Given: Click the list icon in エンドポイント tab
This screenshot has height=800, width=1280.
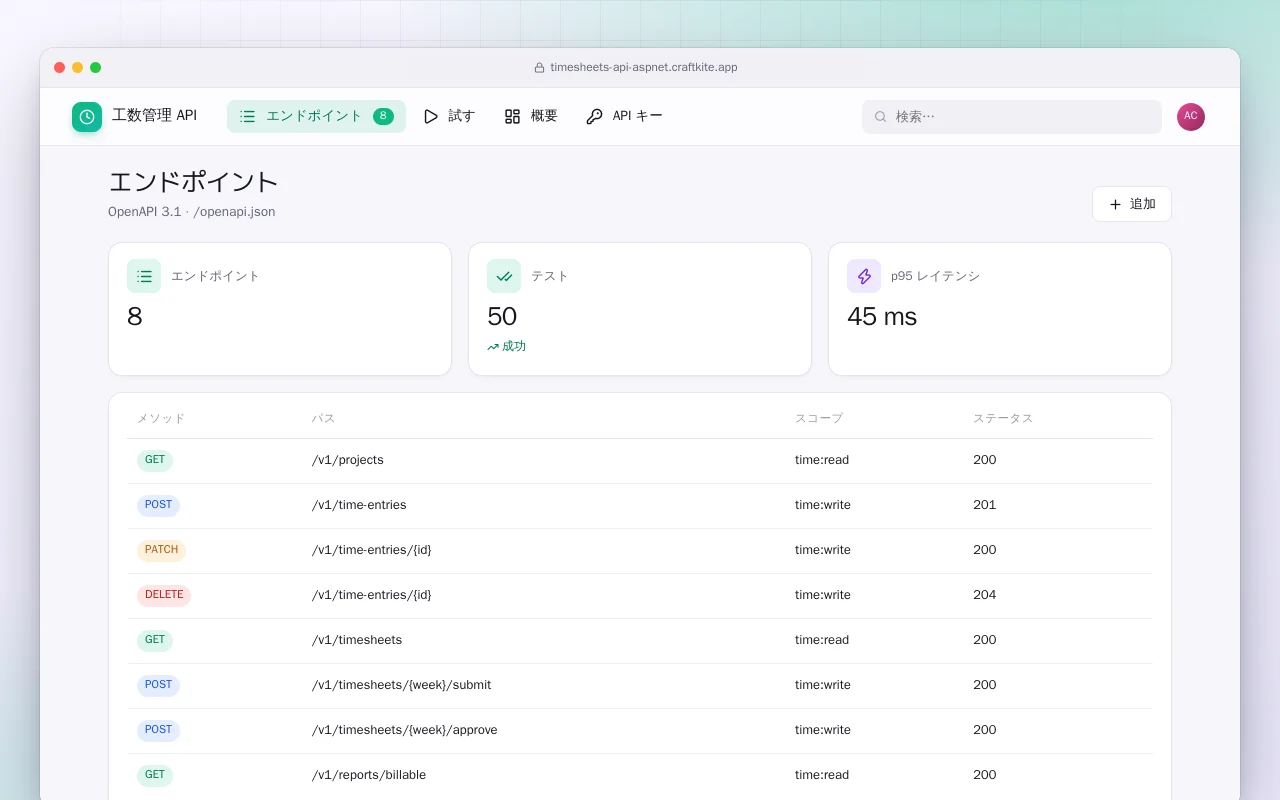Looking at the screenshot, I should click(248, 116).
